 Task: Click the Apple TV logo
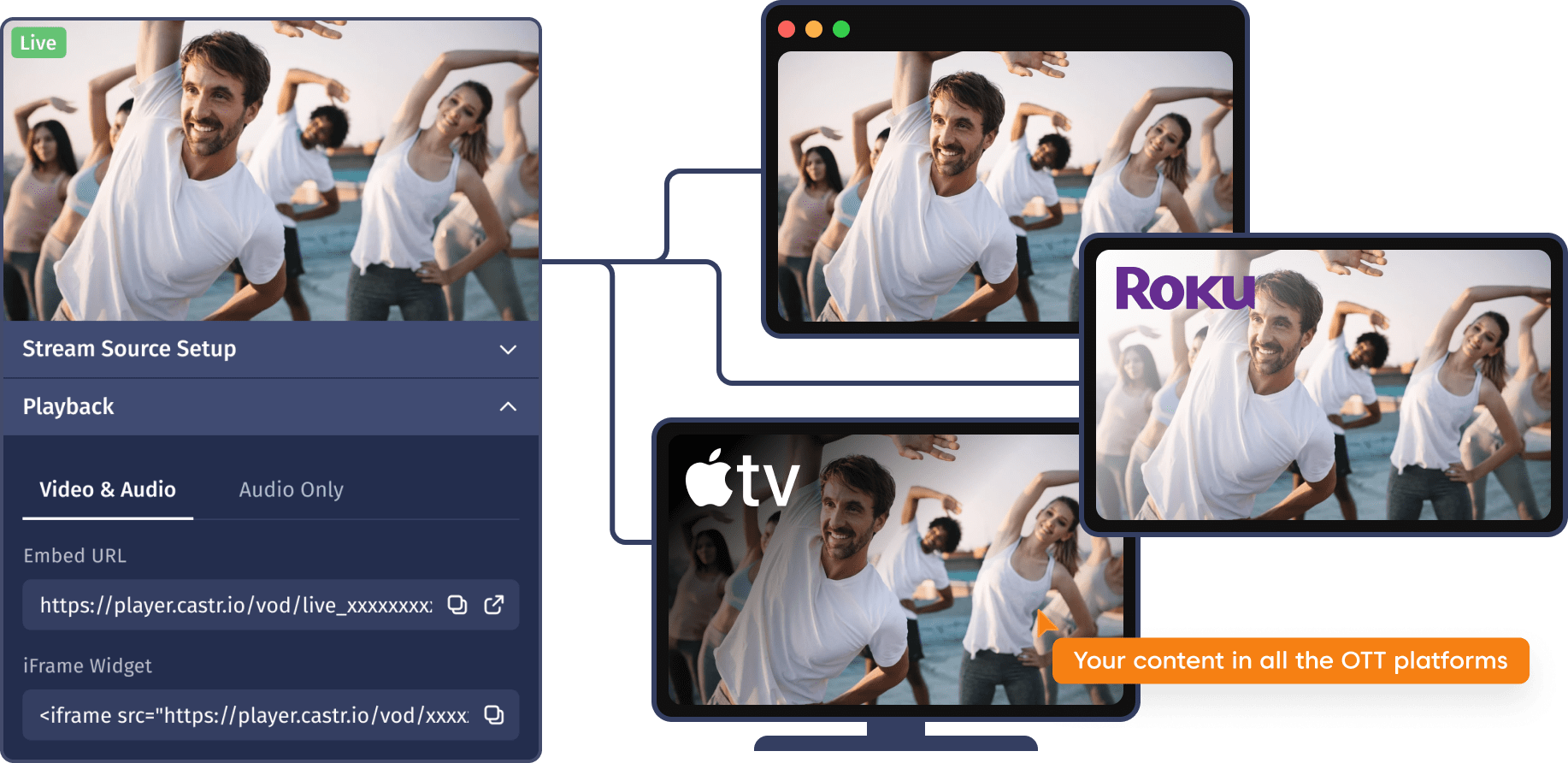(x=742, y=478)
